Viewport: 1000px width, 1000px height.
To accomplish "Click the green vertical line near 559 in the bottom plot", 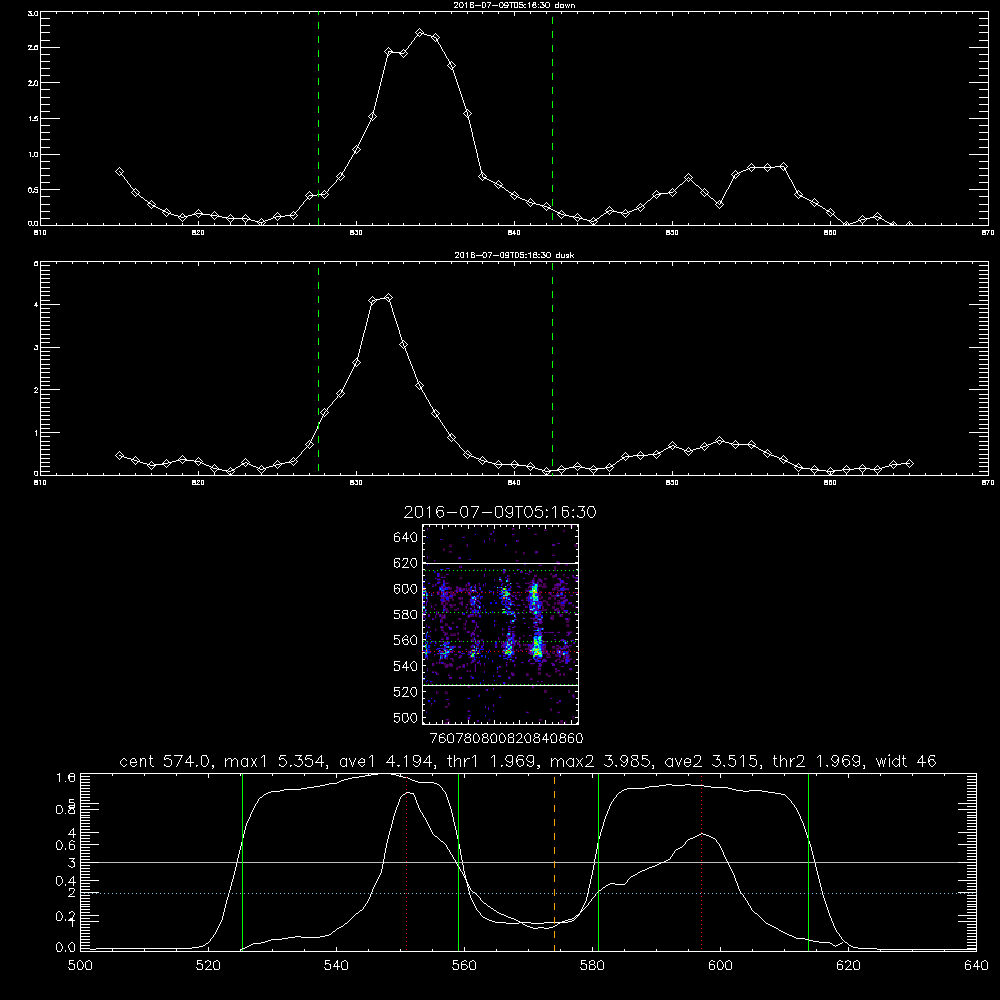I will tap(459, 862).
